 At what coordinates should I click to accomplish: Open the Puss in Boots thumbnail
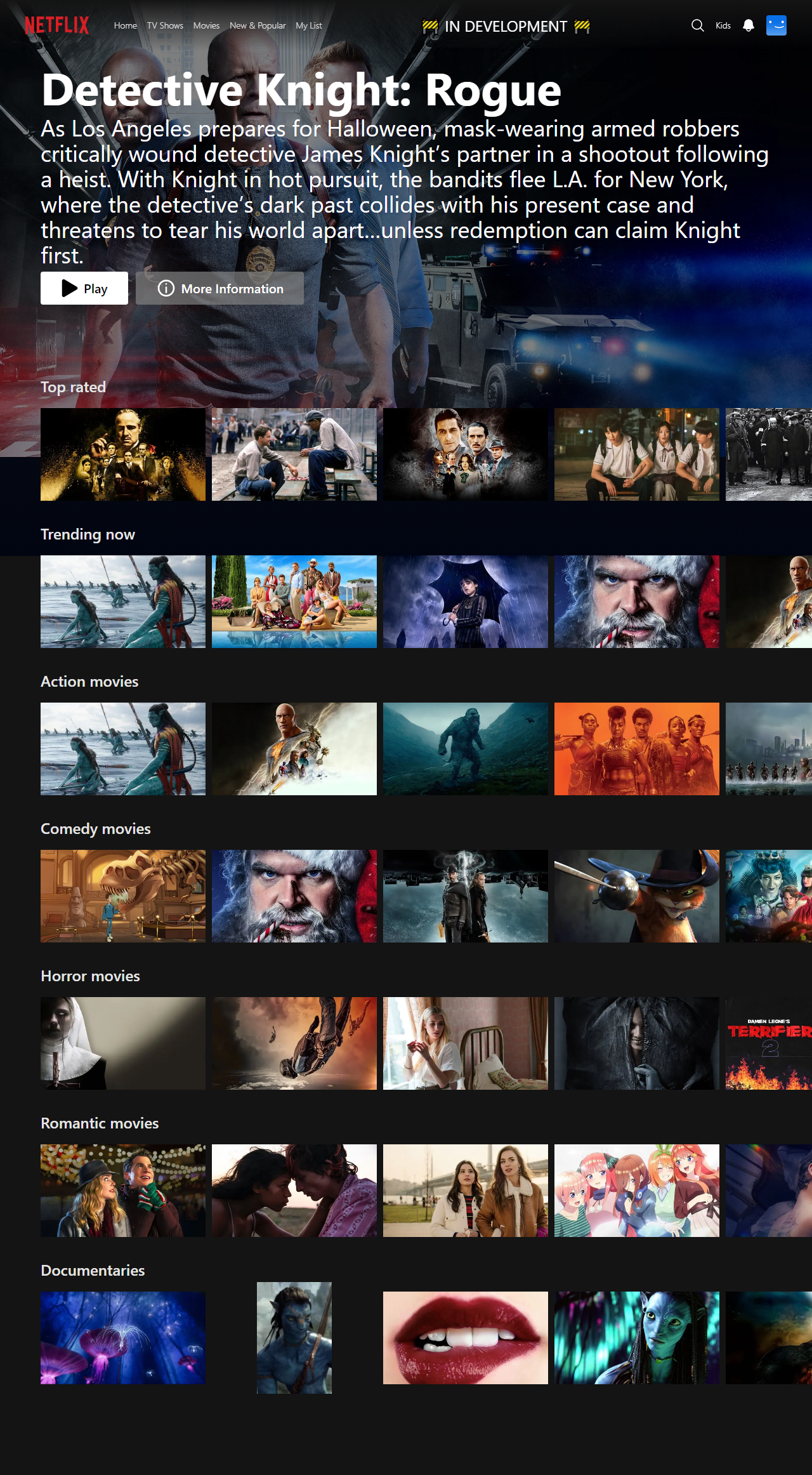pyautogui.click(x=637, y=896)
